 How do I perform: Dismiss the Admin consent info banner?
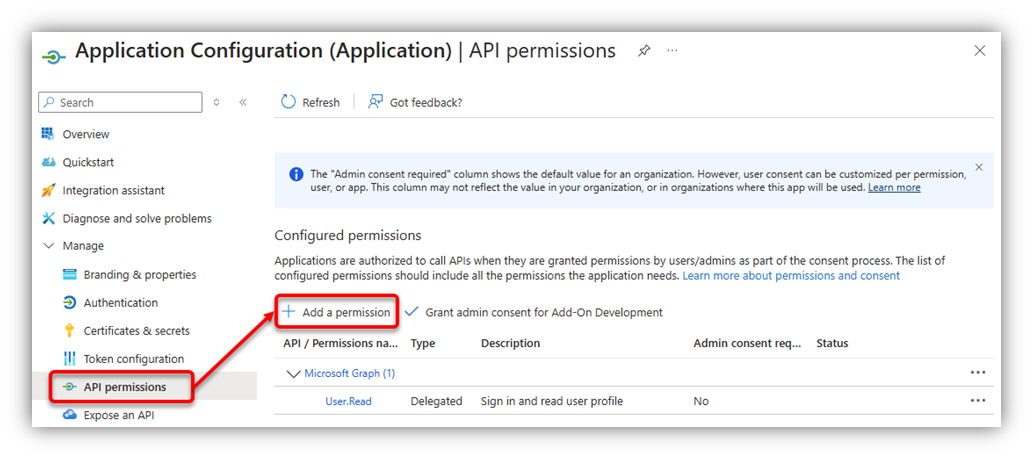[x=978, y=167]
